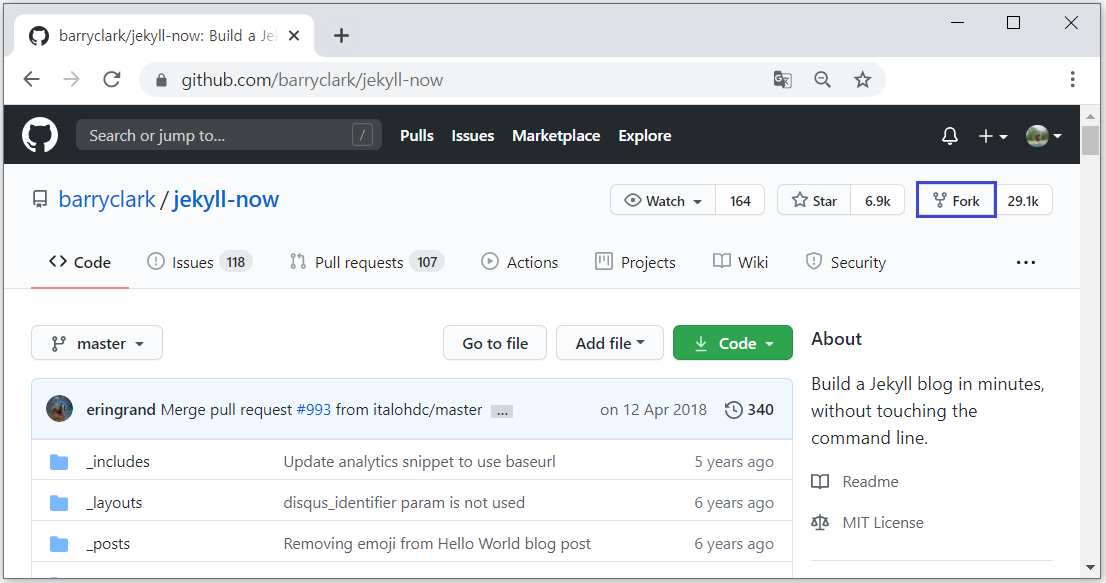Open the Watch dropdown
Screen dimensions: 1106x583
pyautogui.click(x=663, y=201)
